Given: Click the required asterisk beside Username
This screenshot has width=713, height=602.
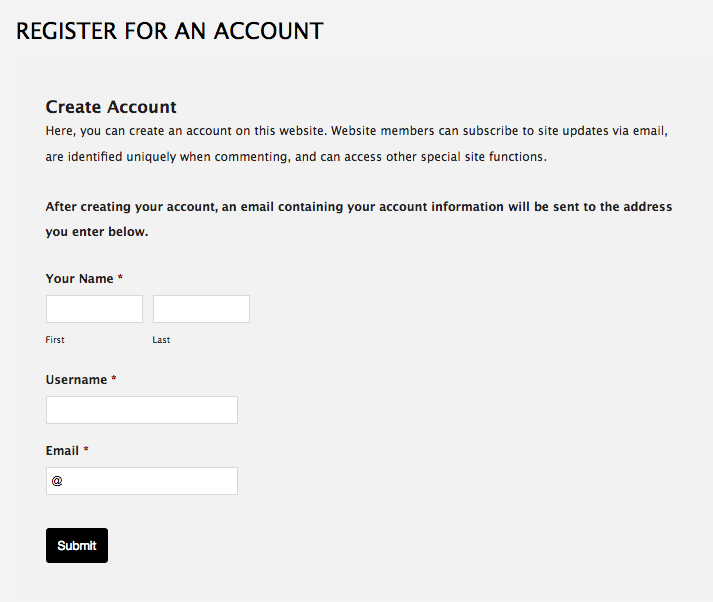Looking at the screenshot, I should point(114,380).
